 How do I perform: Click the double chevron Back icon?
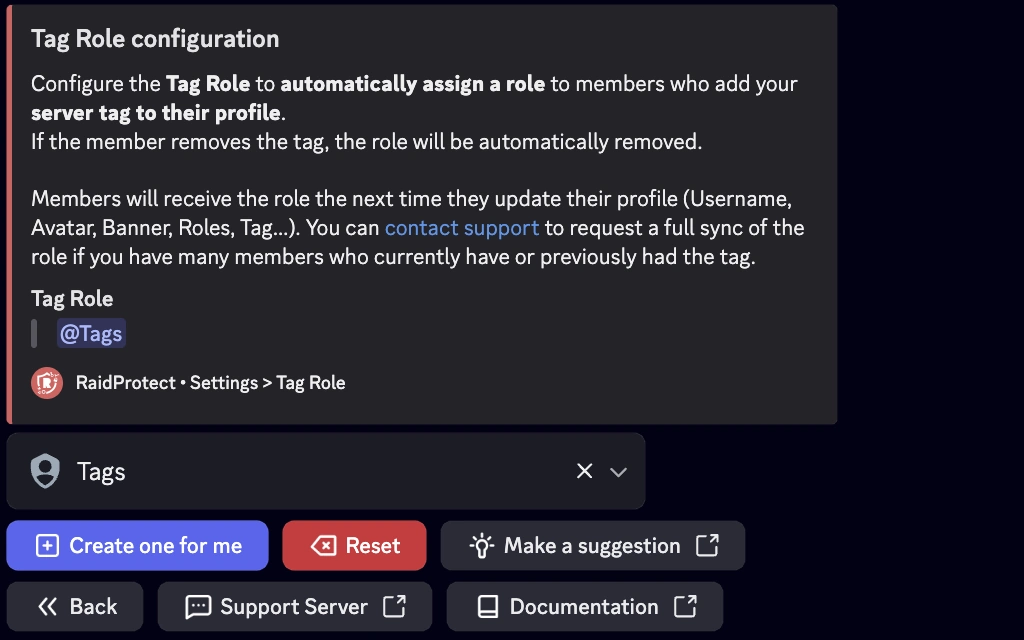tap(47, 607)
